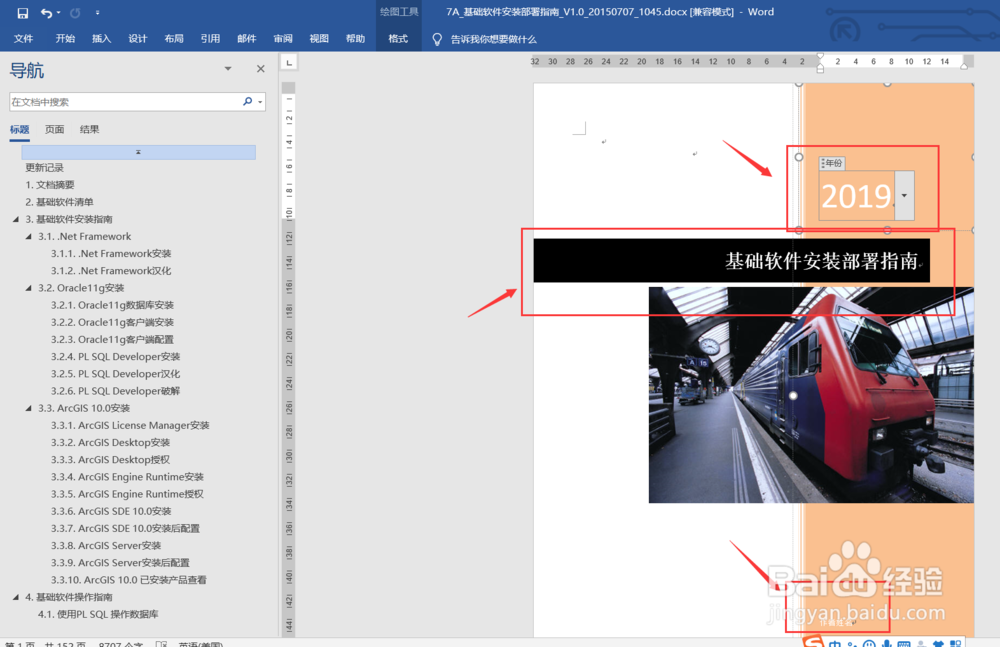The image size is (1000, 647).
Task: Open the Undo history dropdown arrow
Action: (x=59, y=13)
